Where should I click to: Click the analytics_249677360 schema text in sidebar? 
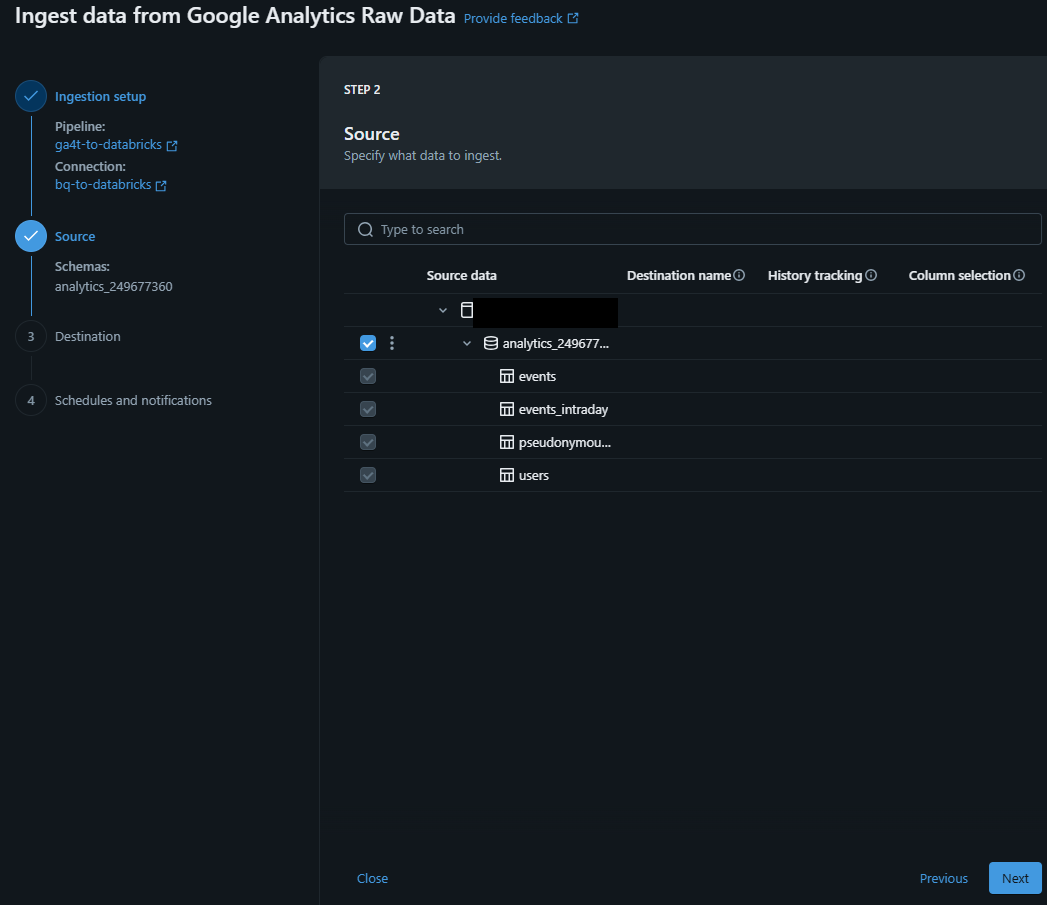tap(114, 287)
